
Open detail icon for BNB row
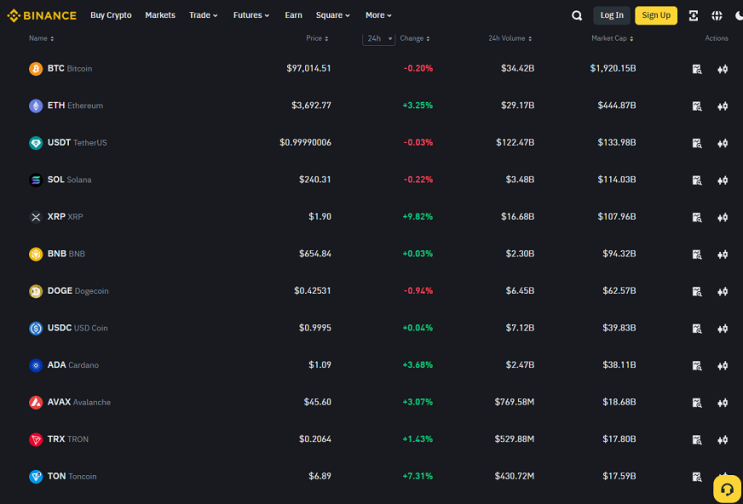coord(697,254)
